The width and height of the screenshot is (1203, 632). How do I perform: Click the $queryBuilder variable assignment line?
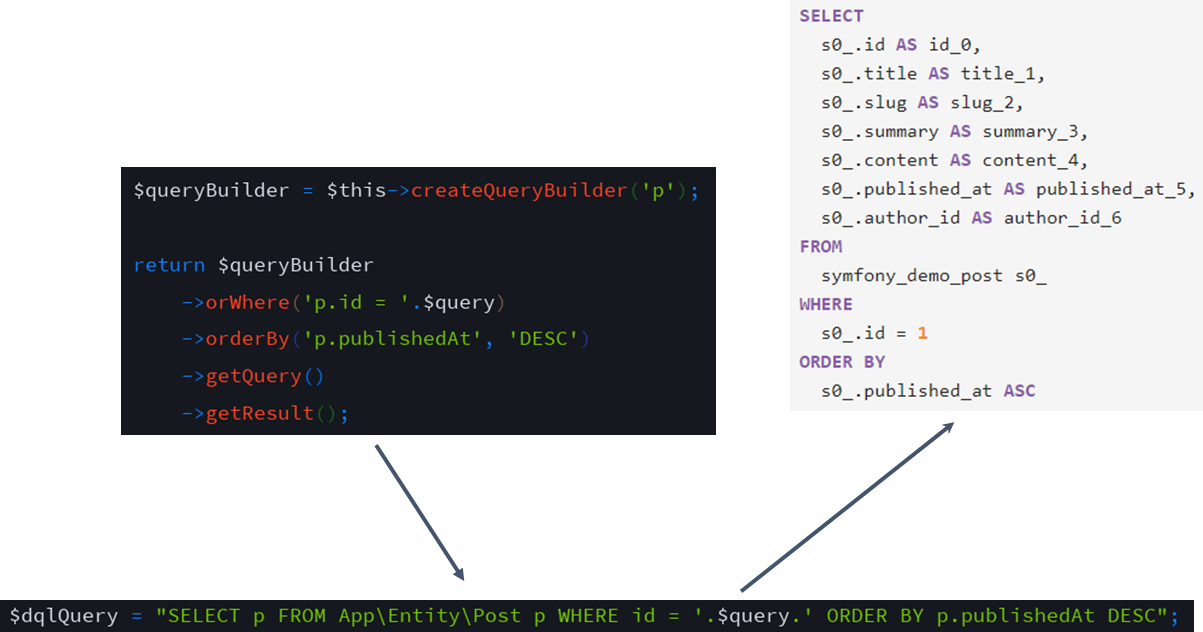click(x=416, y=190)
